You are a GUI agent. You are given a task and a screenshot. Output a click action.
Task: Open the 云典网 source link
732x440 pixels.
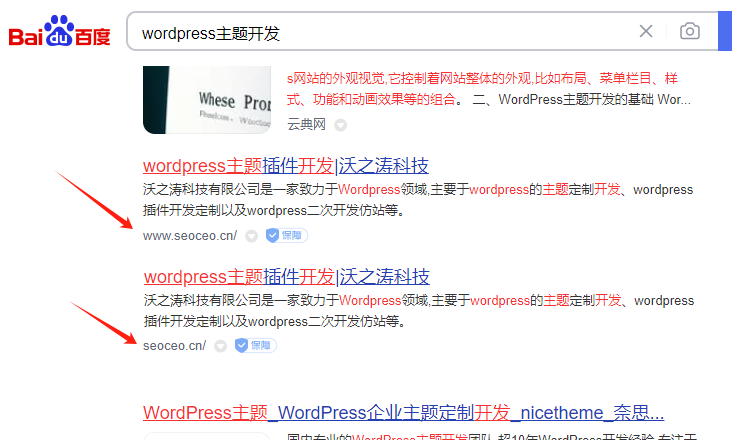(306, 125)
